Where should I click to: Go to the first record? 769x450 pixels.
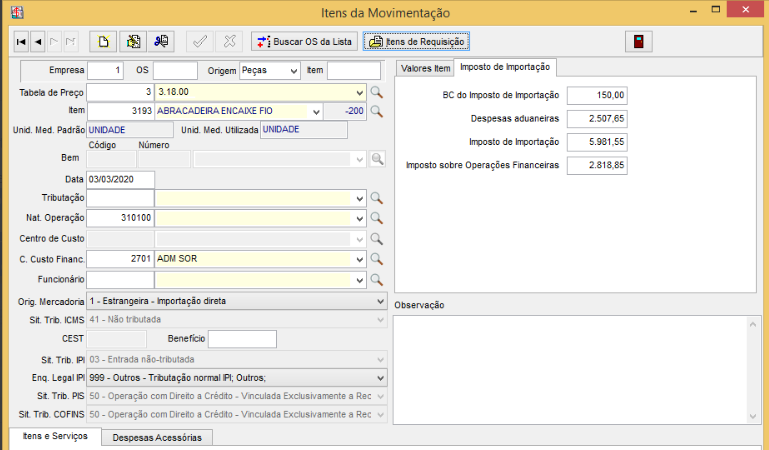pos(21,42)
